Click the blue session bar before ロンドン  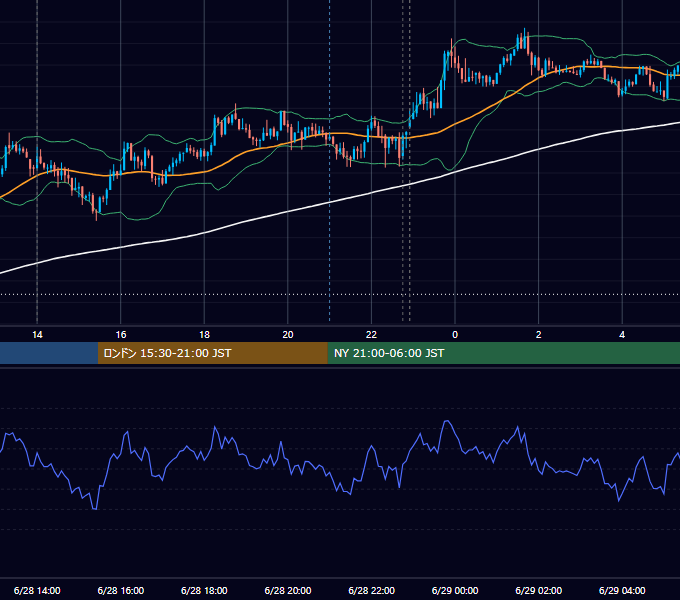click(x=49, y=353)
